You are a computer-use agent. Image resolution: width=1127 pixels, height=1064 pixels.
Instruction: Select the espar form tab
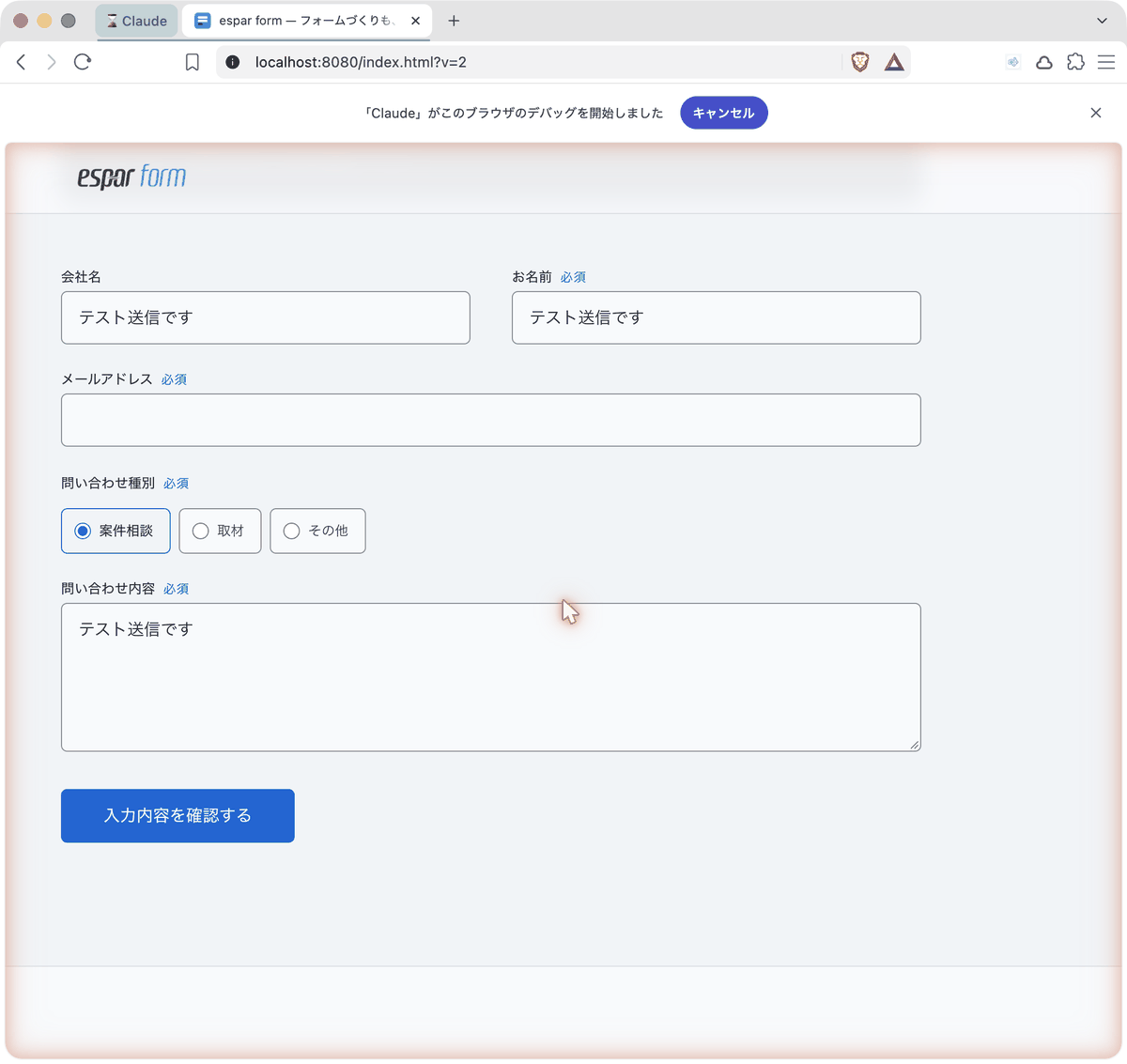(307, 21)
